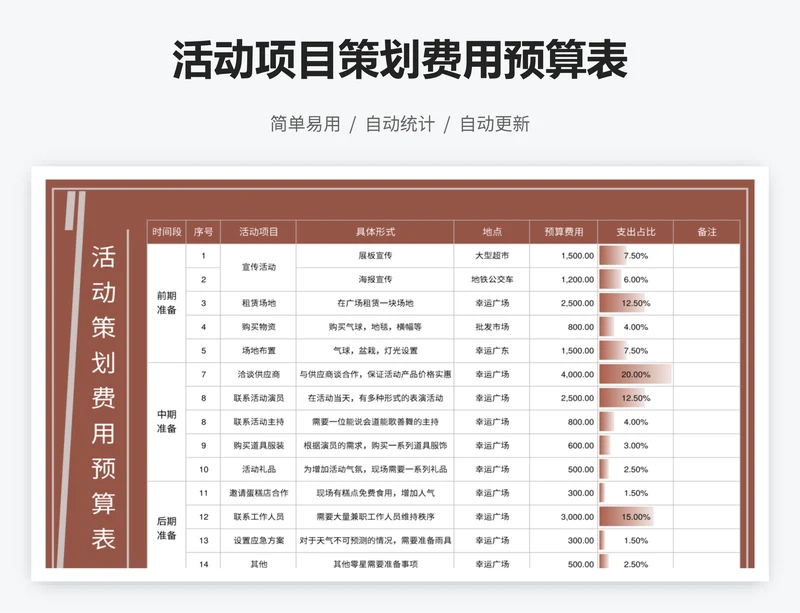Click the 2,500.00 budget for 租赁场地
This screenshot has height=613, width=800.
pyautogui.click(x=564, y=303)
